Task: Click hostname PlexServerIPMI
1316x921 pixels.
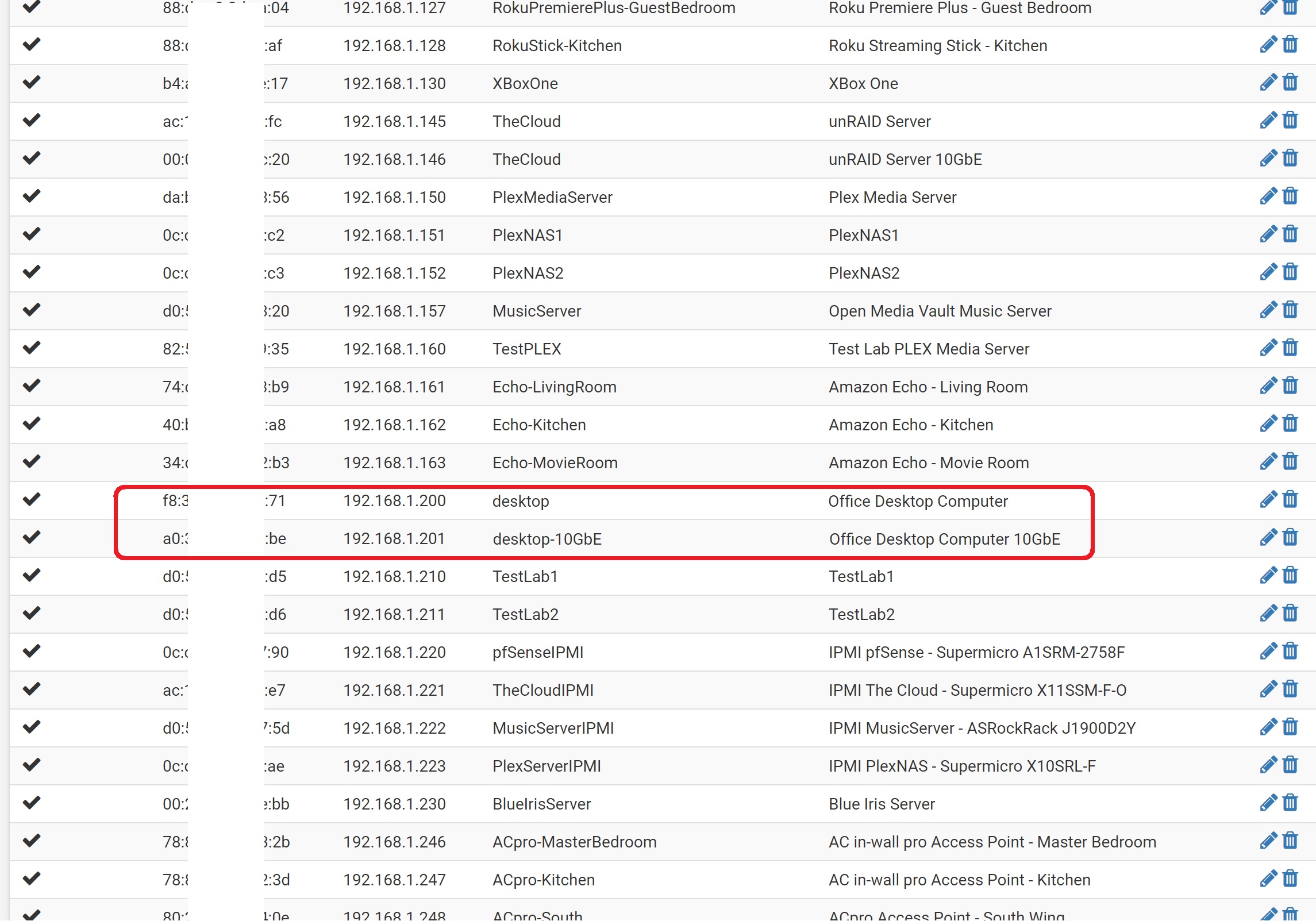Action: tap(547, 766)
